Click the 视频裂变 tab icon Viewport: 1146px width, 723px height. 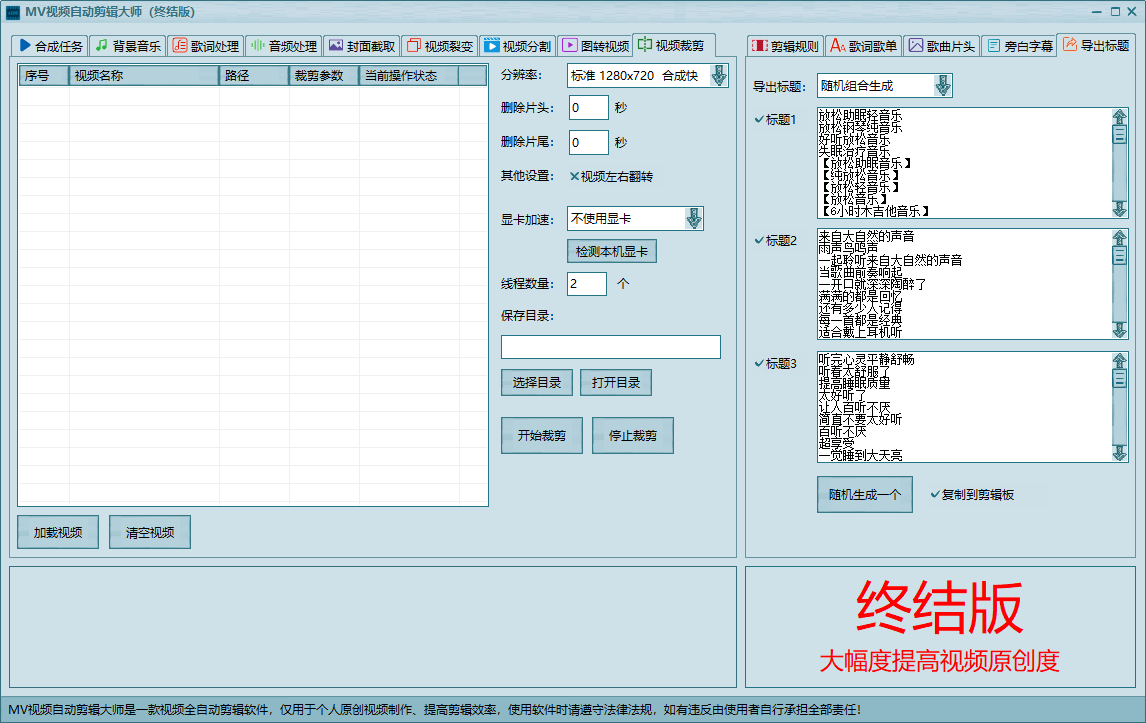pyautogui.click(x=413, y=46)
